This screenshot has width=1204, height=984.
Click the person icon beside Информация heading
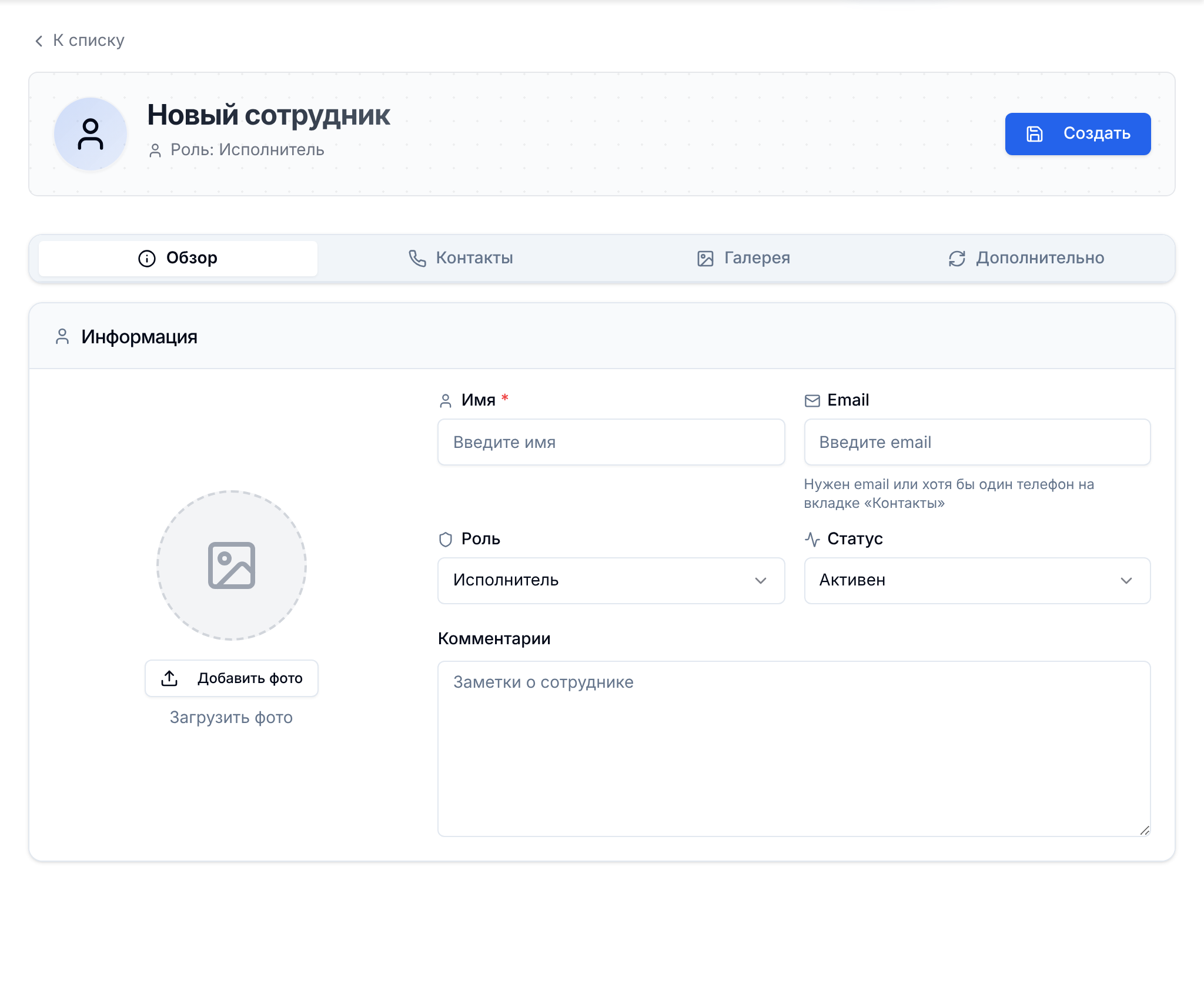point(62,337)
